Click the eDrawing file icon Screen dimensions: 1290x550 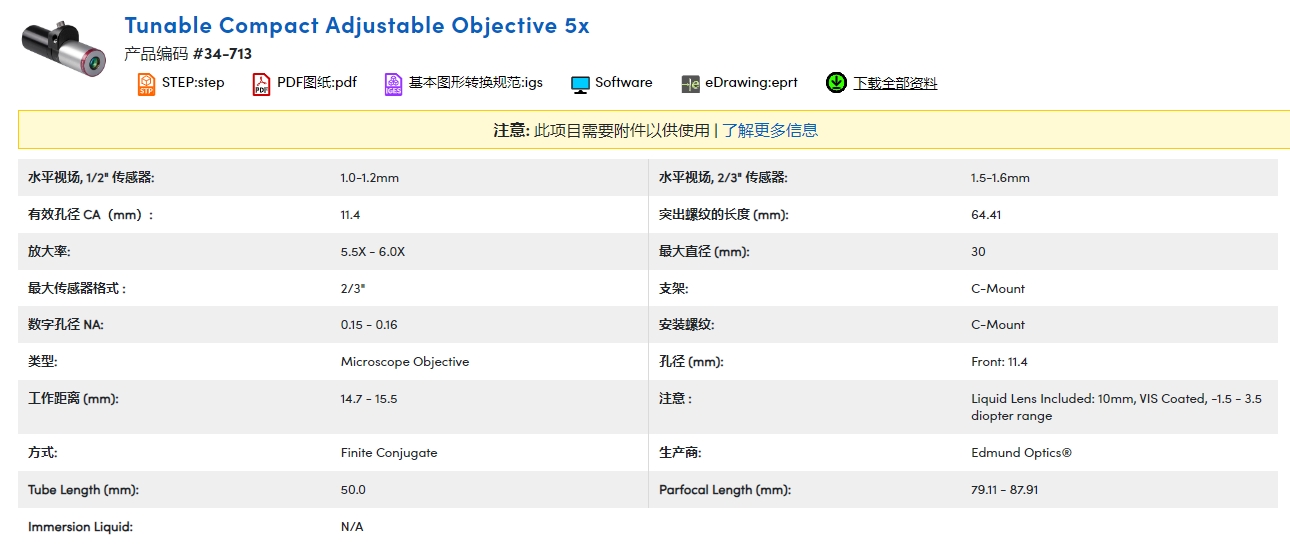[x=690, y=84]
